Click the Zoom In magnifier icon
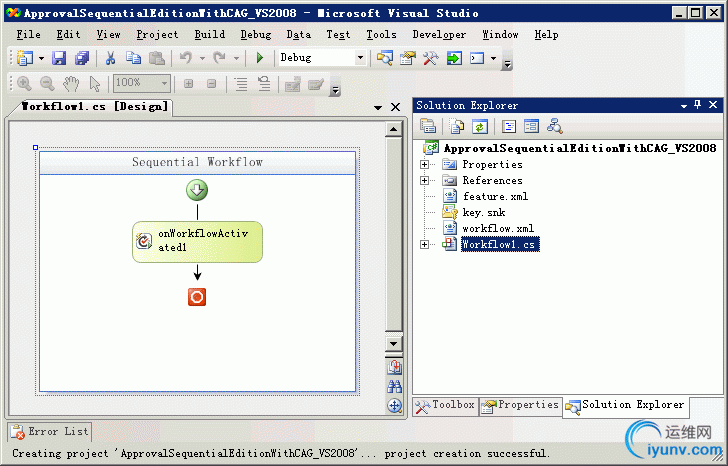 coord(24,84)
